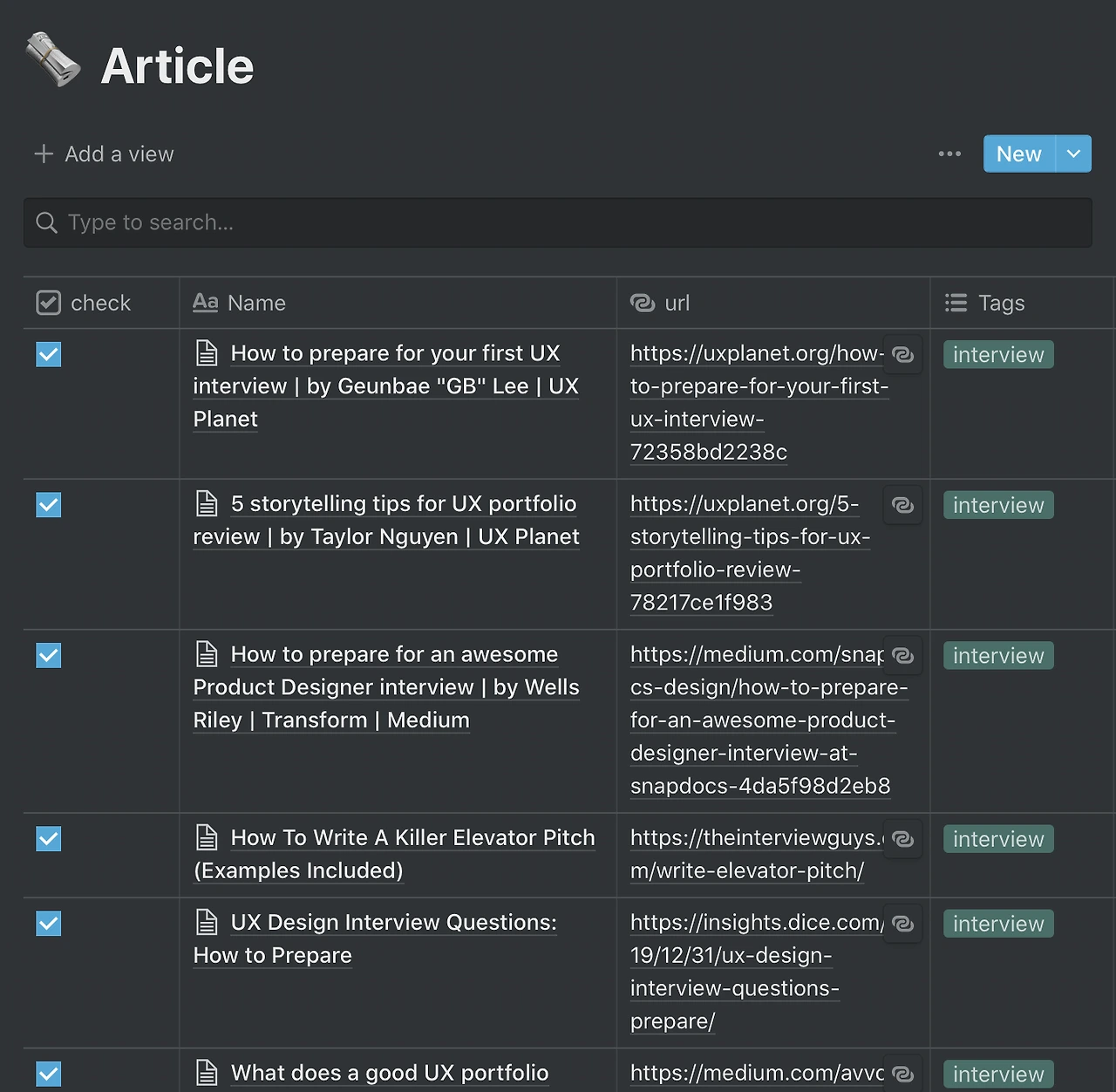Click Add a view
Image resolution: width=1116 pixels, height=1092 pixels.
coord(105,154)
